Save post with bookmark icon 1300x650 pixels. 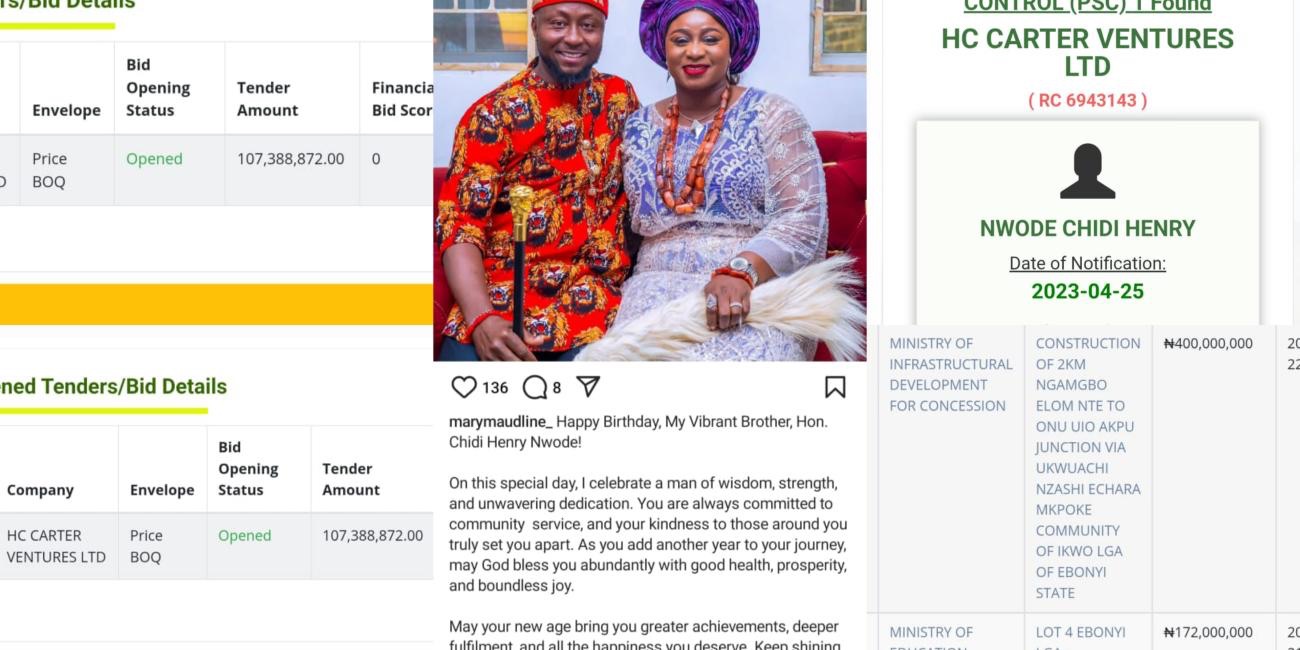835,387
